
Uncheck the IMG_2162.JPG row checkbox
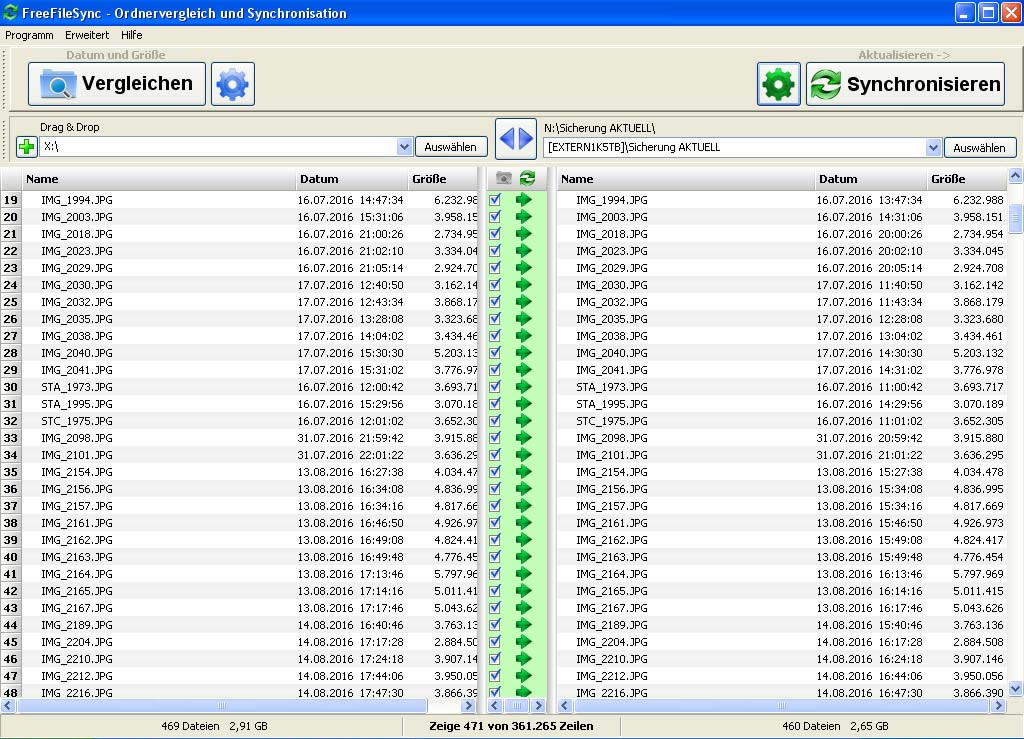[495, 539]
